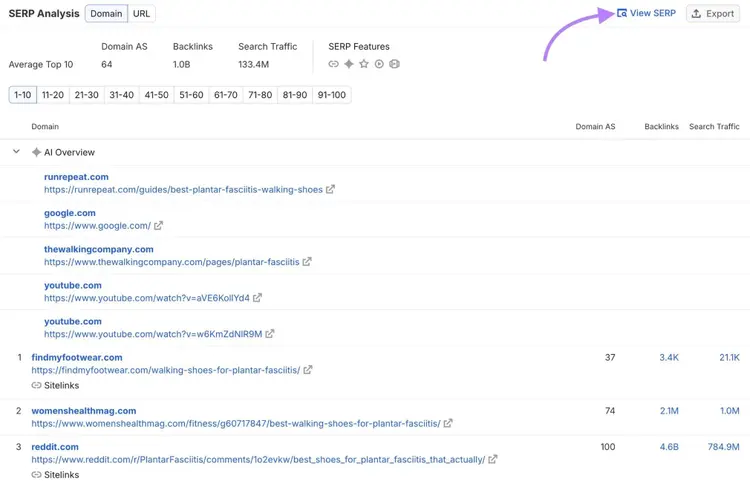Collapse the AI Overview section chevron
The image size is (750, 487).
click(x=16, y=152)
